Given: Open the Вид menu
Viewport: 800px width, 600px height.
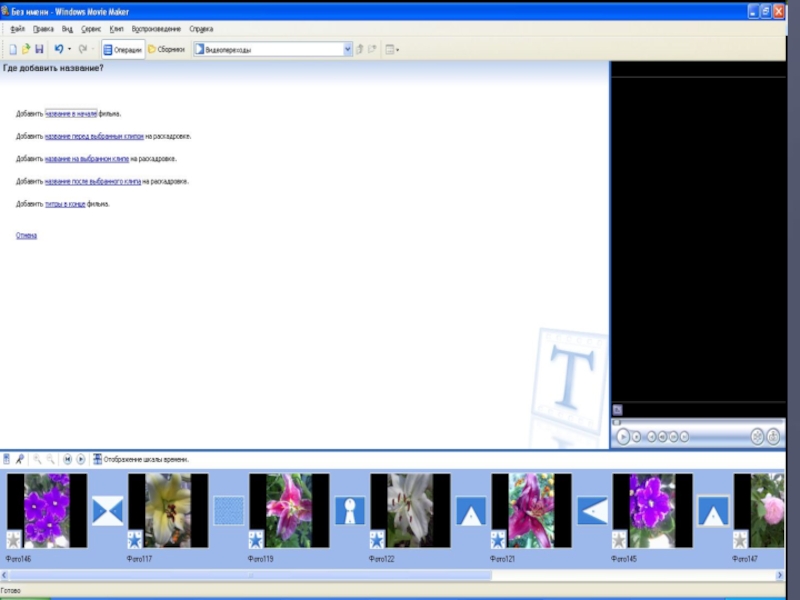Looking at the screenshot, I should click(x=67, y=29).
